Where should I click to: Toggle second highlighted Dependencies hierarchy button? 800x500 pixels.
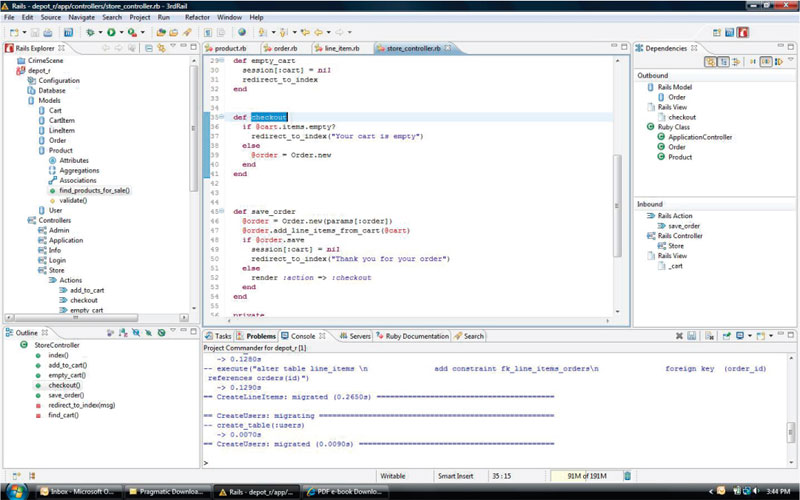coord(723,62)
